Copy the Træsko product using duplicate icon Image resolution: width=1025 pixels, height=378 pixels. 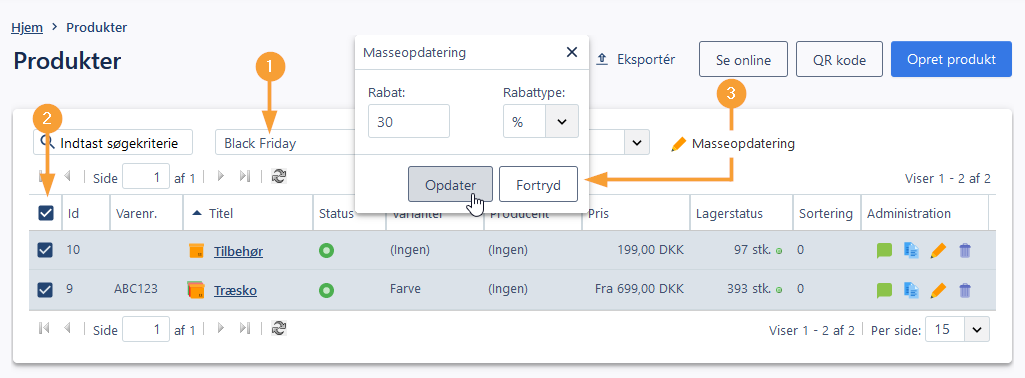click(x=911, y=290)
